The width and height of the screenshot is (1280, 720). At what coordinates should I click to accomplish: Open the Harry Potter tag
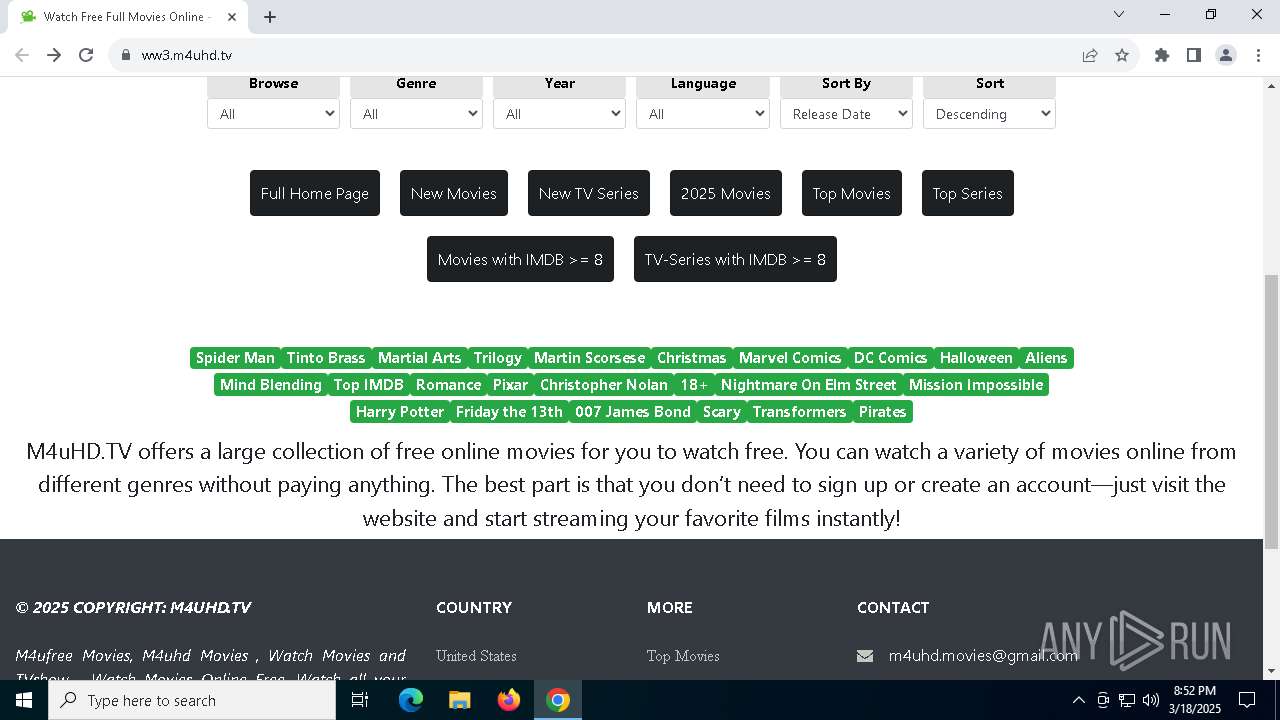tap(400, 412)
